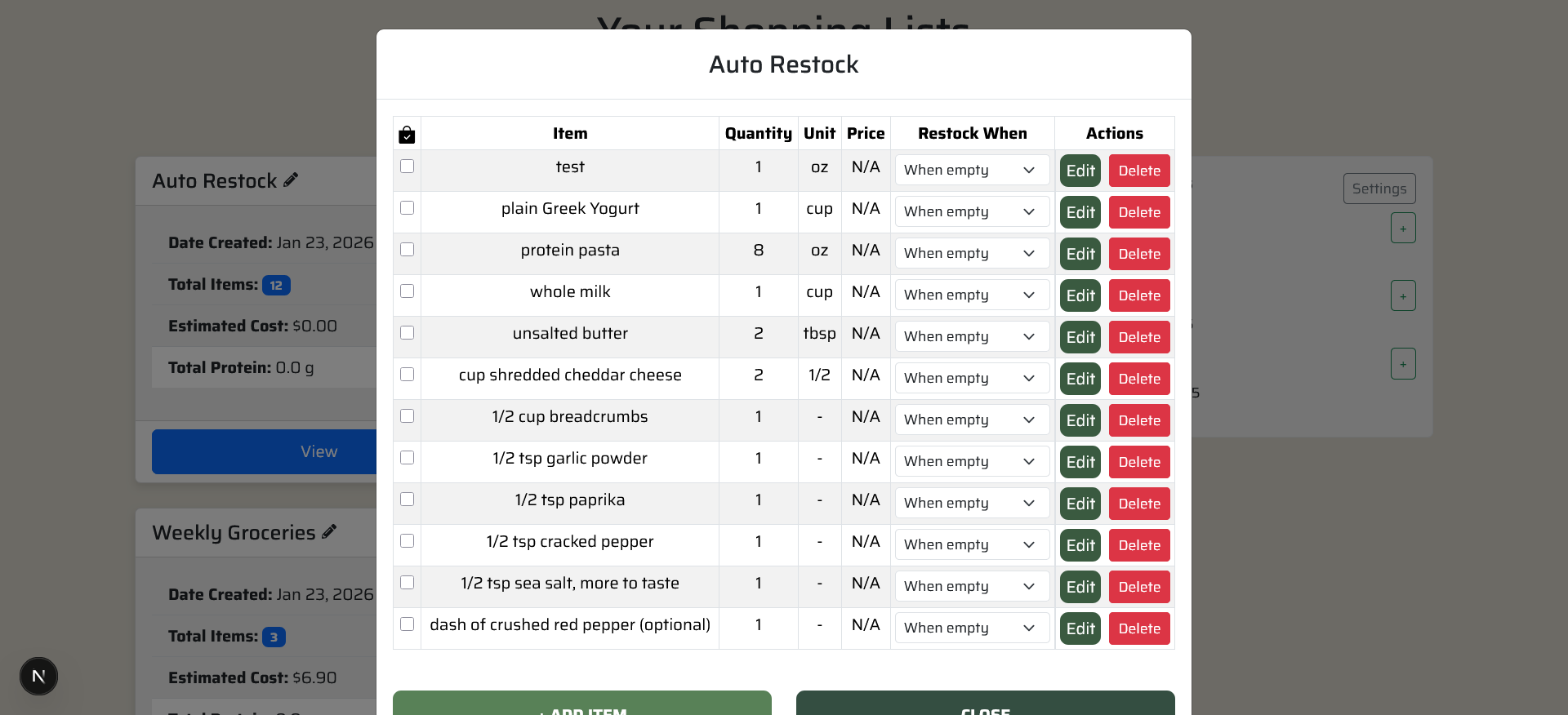Image resolution: width=1568 pixels, height=715 pixels.
Task: Open the When empty dropdown for unsalted butter
Action: click(x=971, y=336)
